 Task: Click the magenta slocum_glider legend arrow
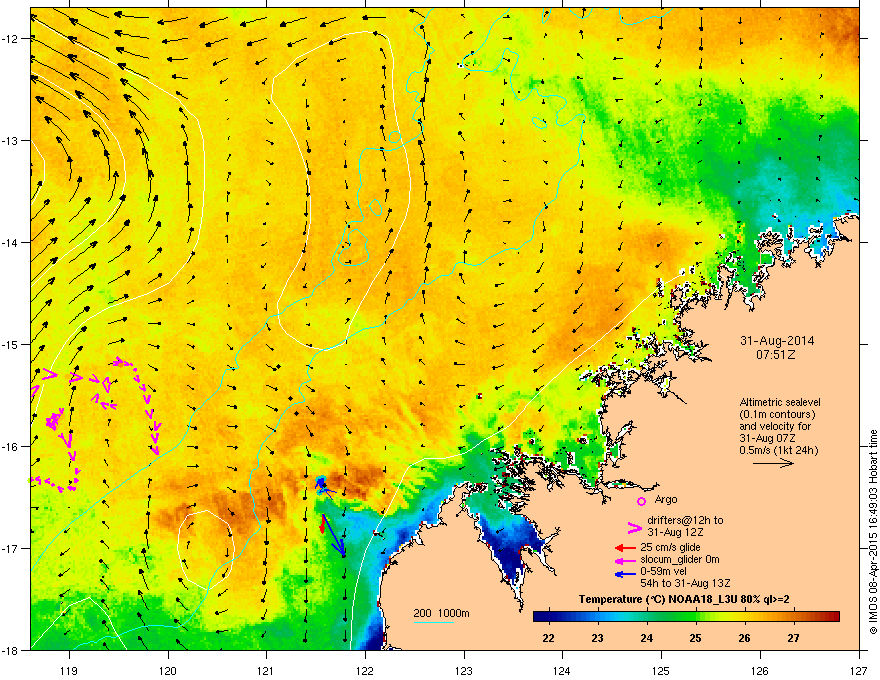625,560
